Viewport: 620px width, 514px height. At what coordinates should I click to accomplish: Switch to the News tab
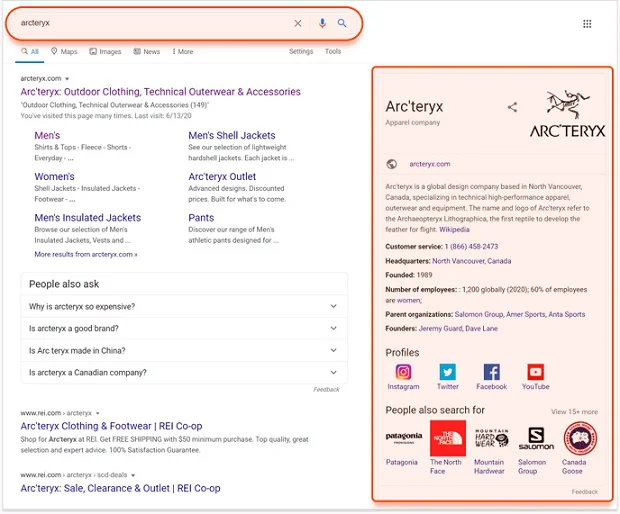tap(147, 51)
